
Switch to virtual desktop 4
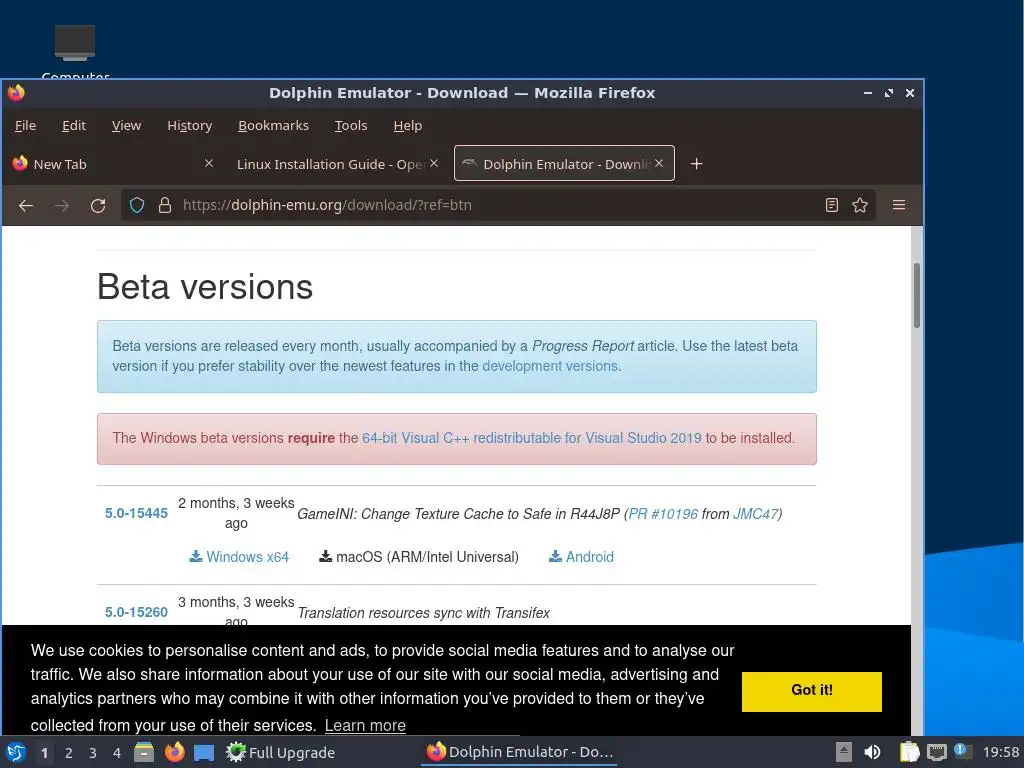117,753
